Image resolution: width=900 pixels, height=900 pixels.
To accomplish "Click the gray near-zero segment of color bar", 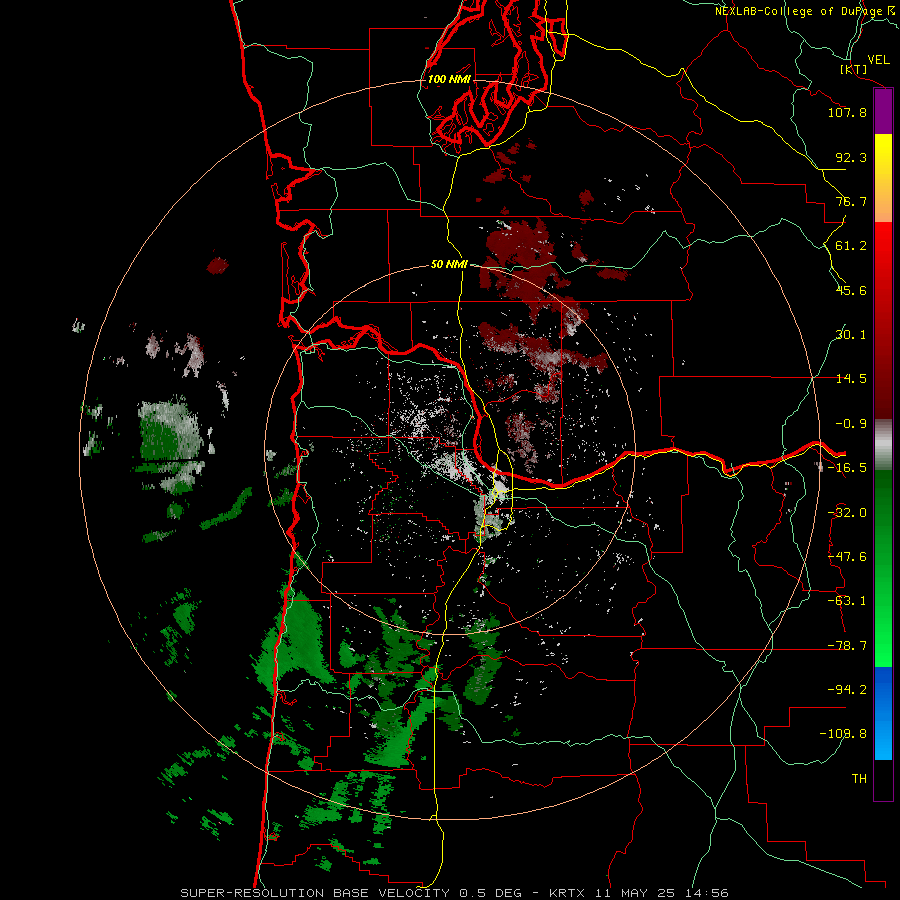I will (x=883, y=445).
